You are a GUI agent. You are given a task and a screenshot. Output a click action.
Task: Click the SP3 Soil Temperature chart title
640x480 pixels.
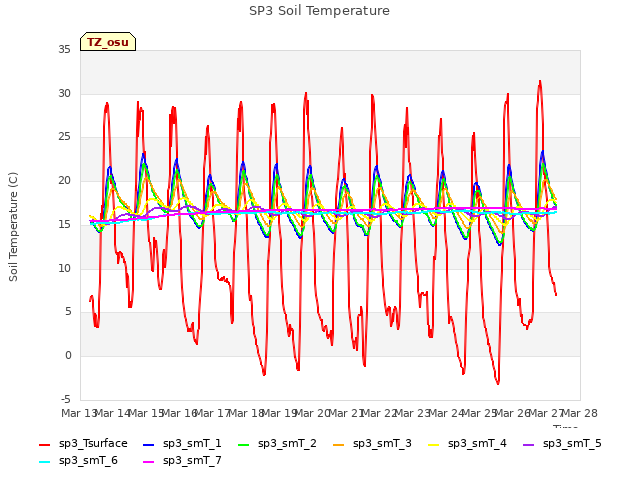pos(319,11)
